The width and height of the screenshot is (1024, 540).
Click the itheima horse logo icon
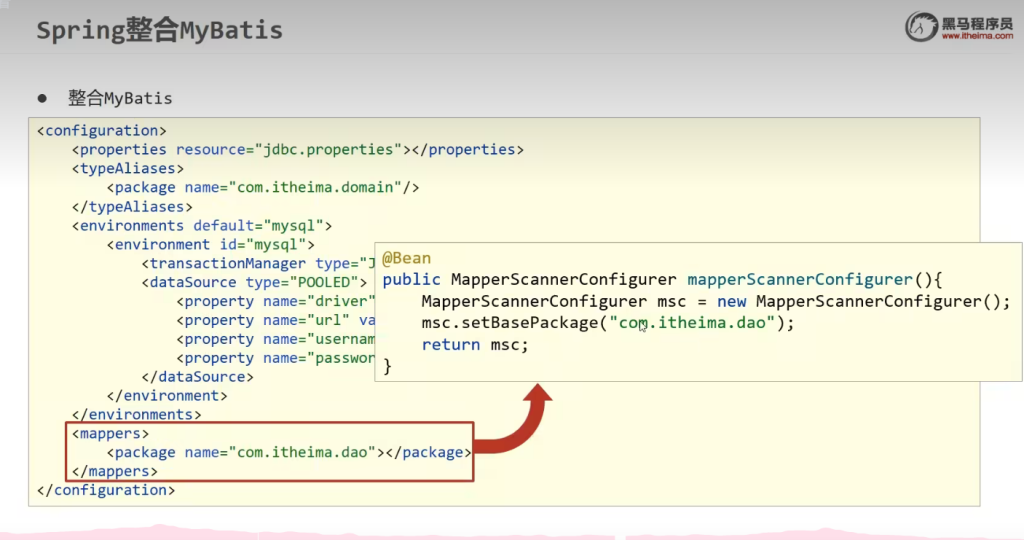pyautogui.click(x=922, y=27)
